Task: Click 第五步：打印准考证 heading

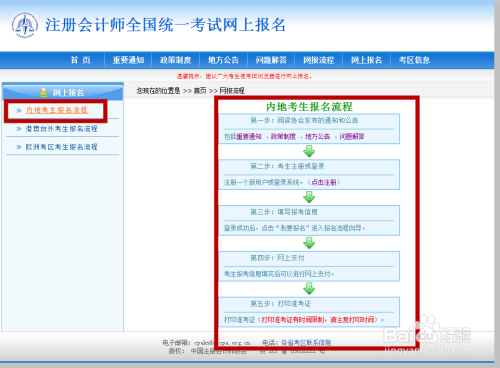Action: coord(281,304)
